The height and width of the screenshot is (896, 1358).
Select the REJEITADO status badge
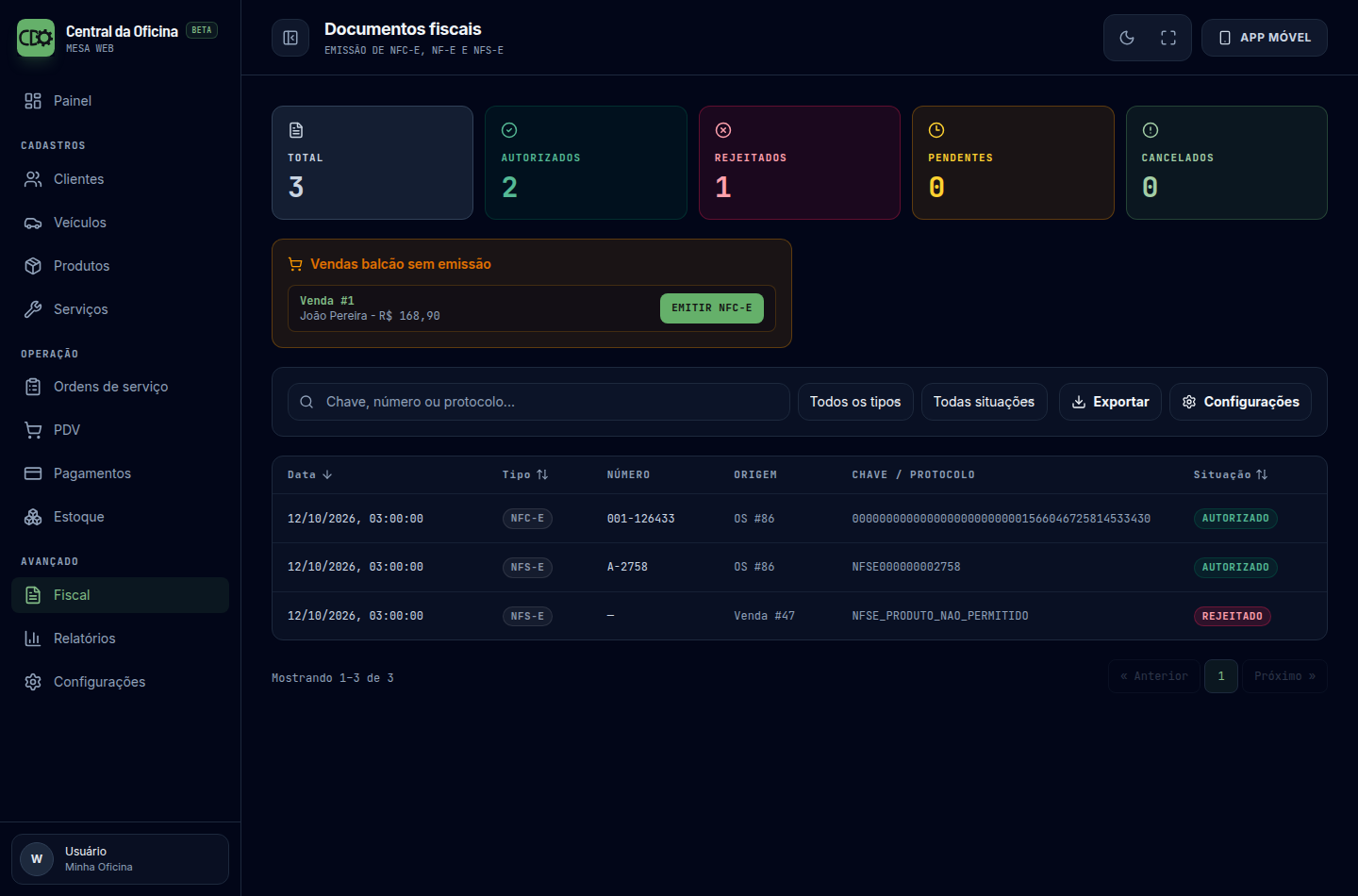tap(1233, 617)
